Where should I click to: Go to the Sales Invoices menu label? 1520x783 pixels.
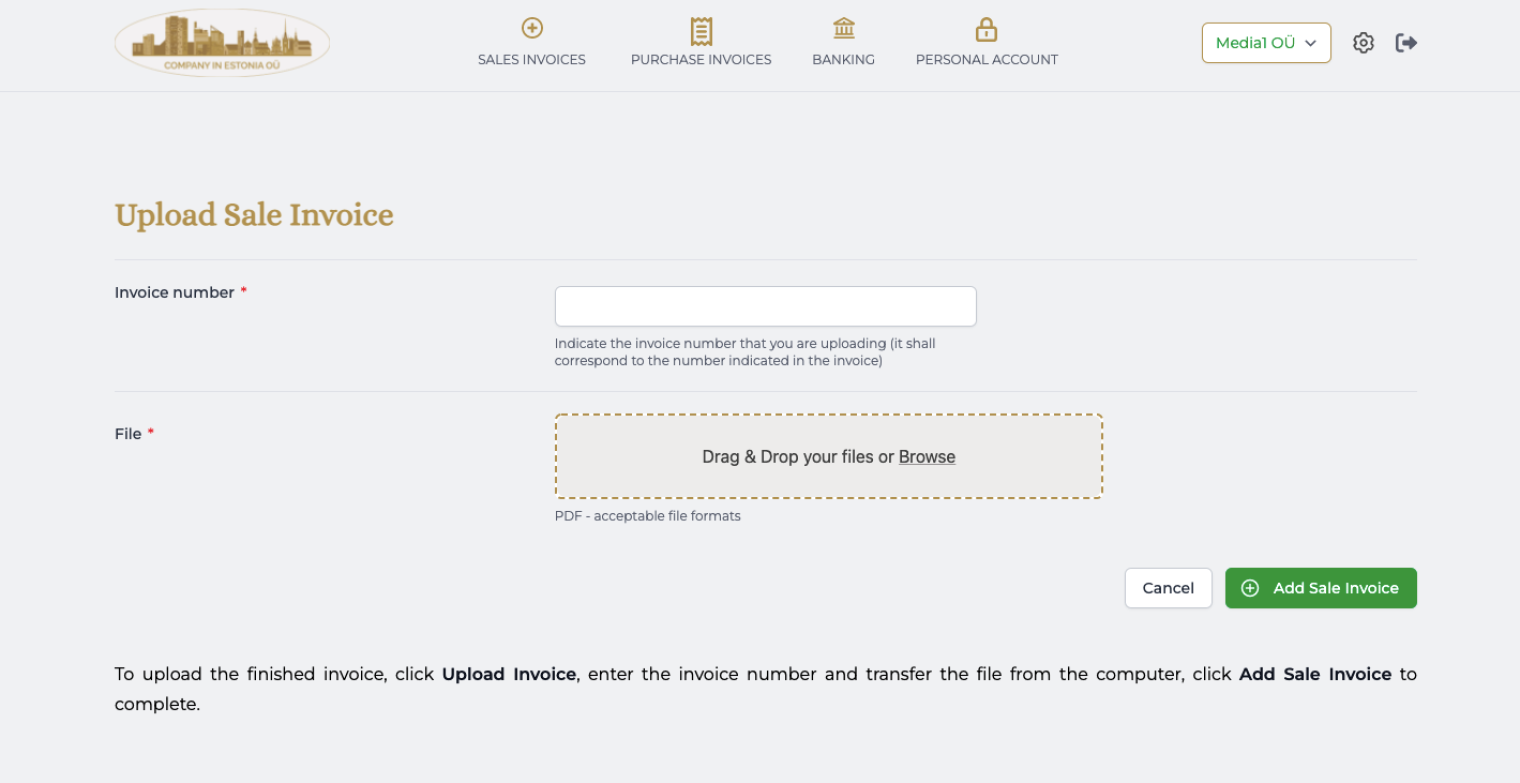[531, 60]
